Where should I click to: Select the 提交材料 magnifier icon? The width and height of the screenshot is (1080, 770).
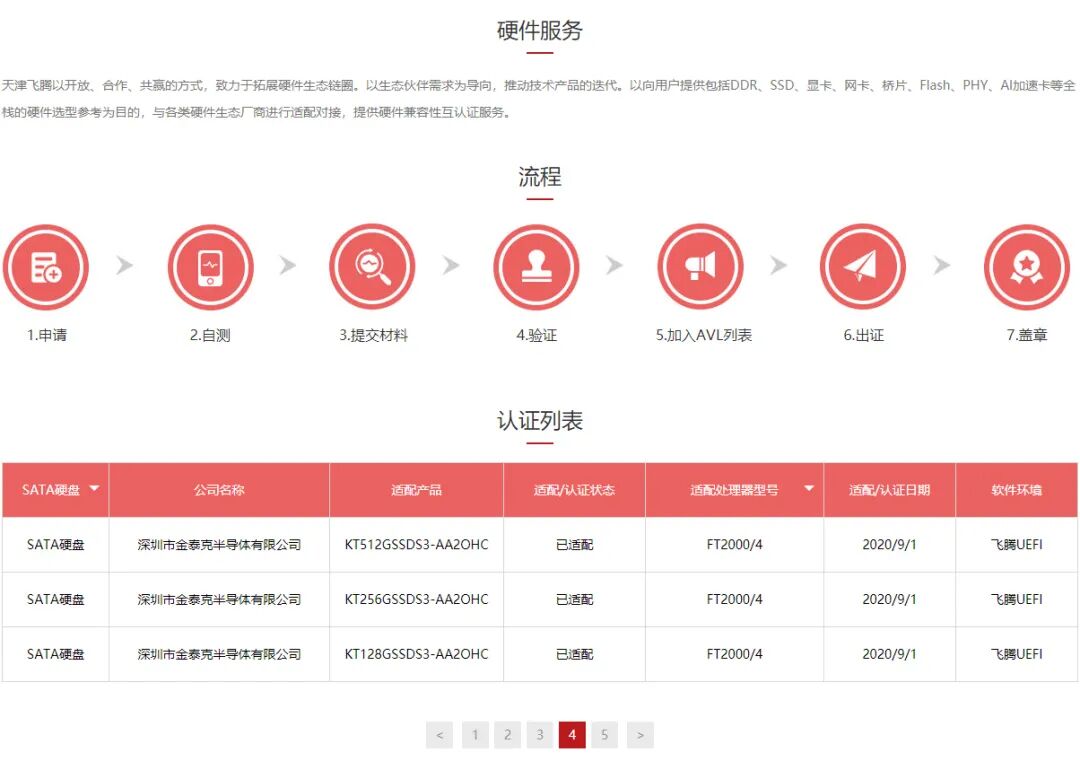pos(372,266)
